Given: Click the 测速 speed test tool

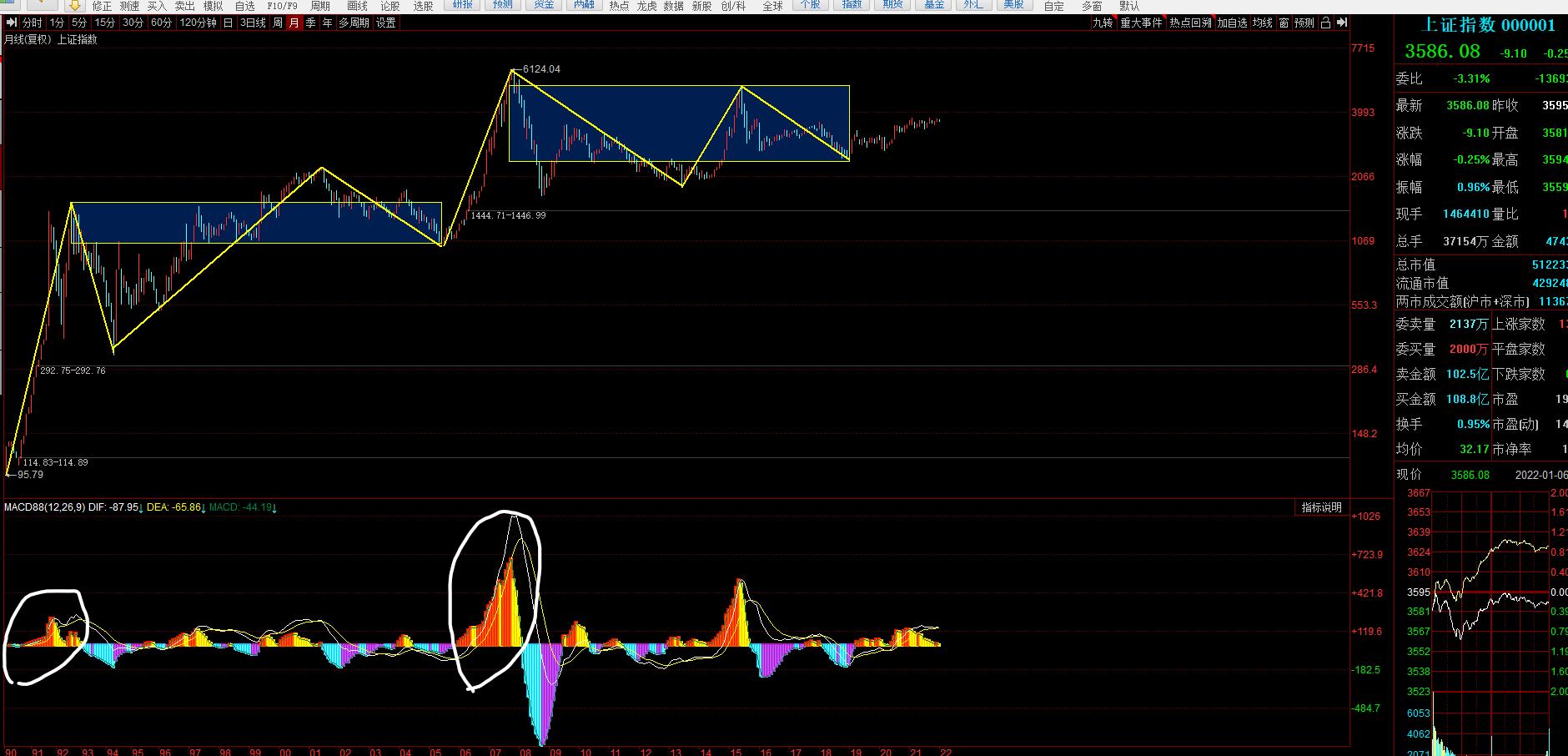Looking at the screenshot, I should (x=129, y=6).
